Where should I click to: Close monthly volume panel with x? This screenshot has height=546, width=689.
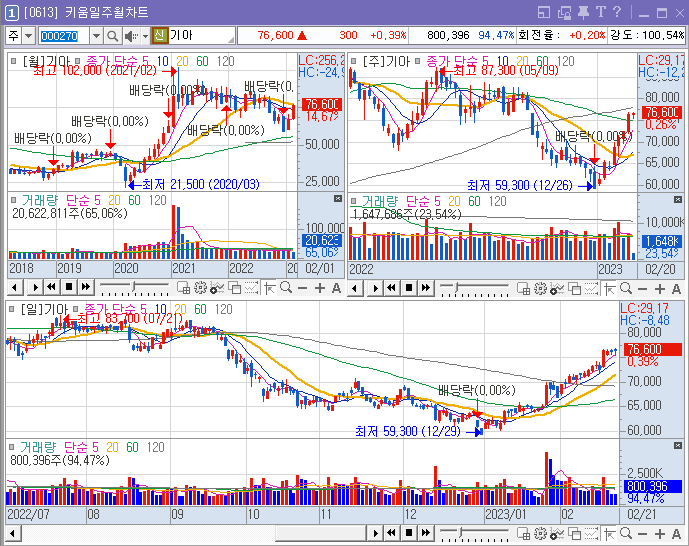click(x=337, y=199)
